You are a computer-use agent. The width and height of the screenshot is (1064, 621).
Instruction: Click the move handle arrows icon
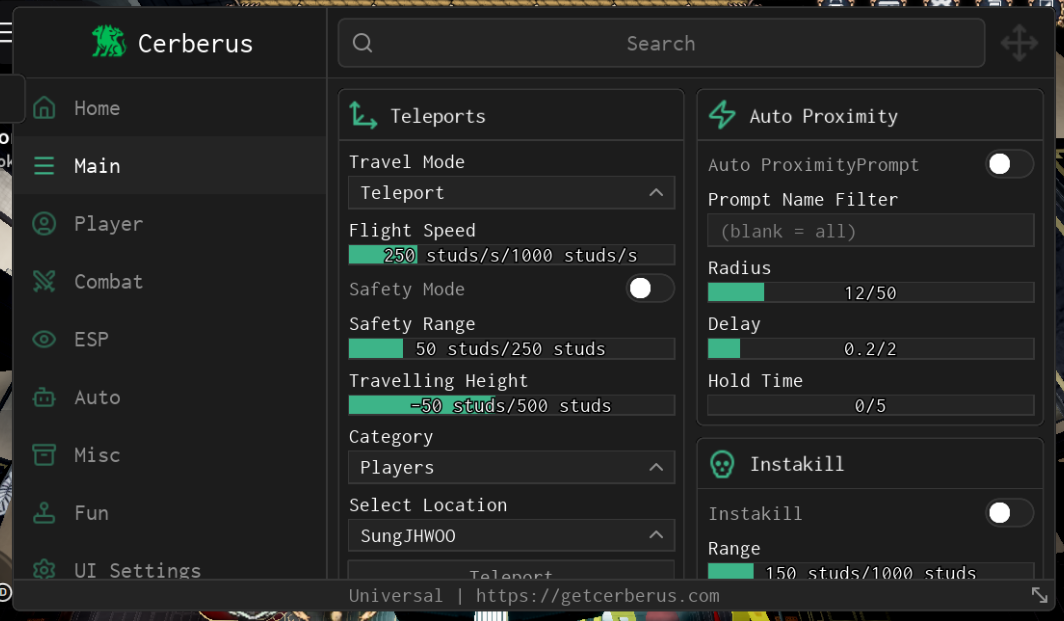pos(1019,43)
